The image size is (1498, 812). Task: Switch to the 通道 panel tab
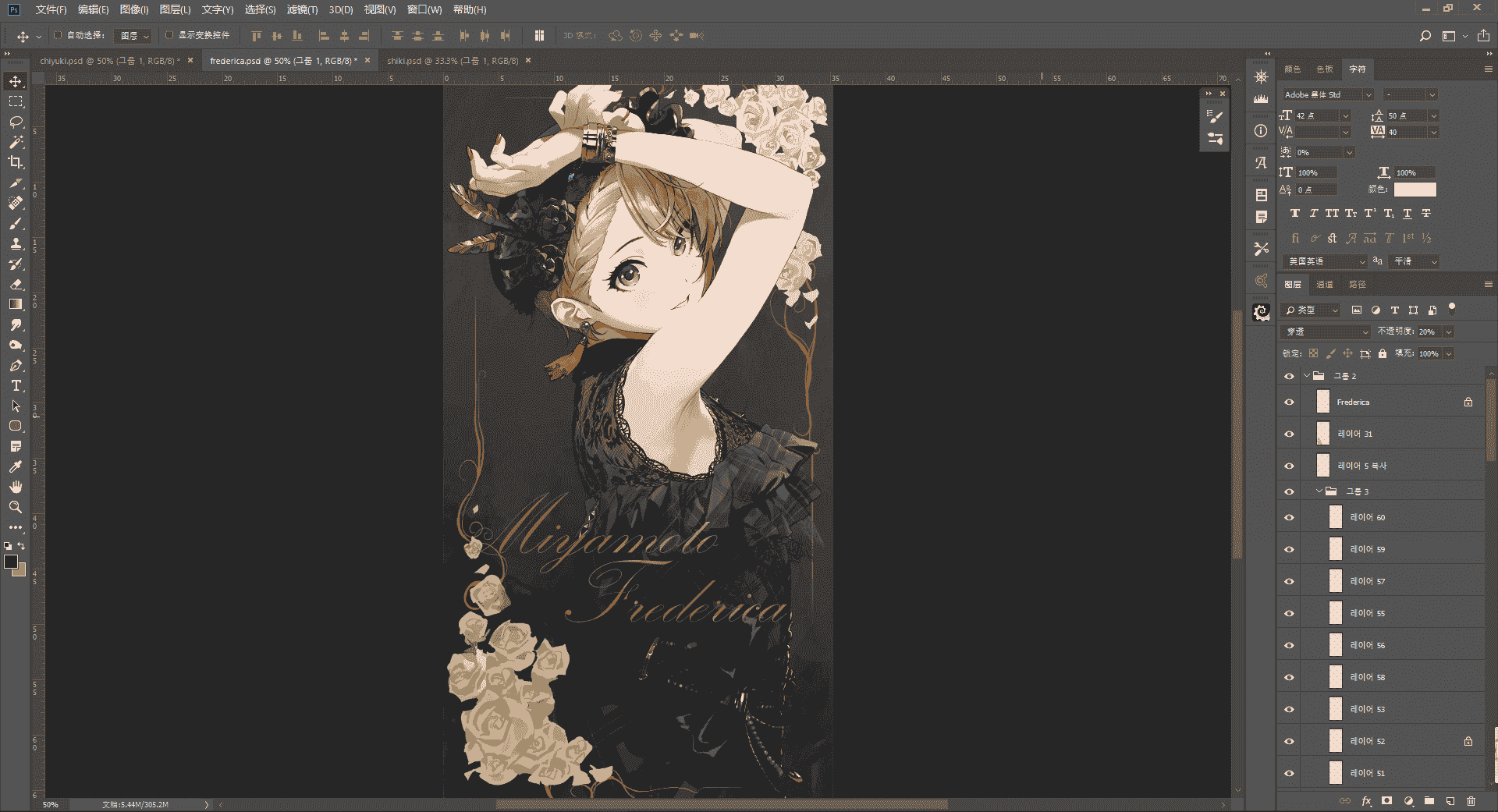pos(1325,284)
